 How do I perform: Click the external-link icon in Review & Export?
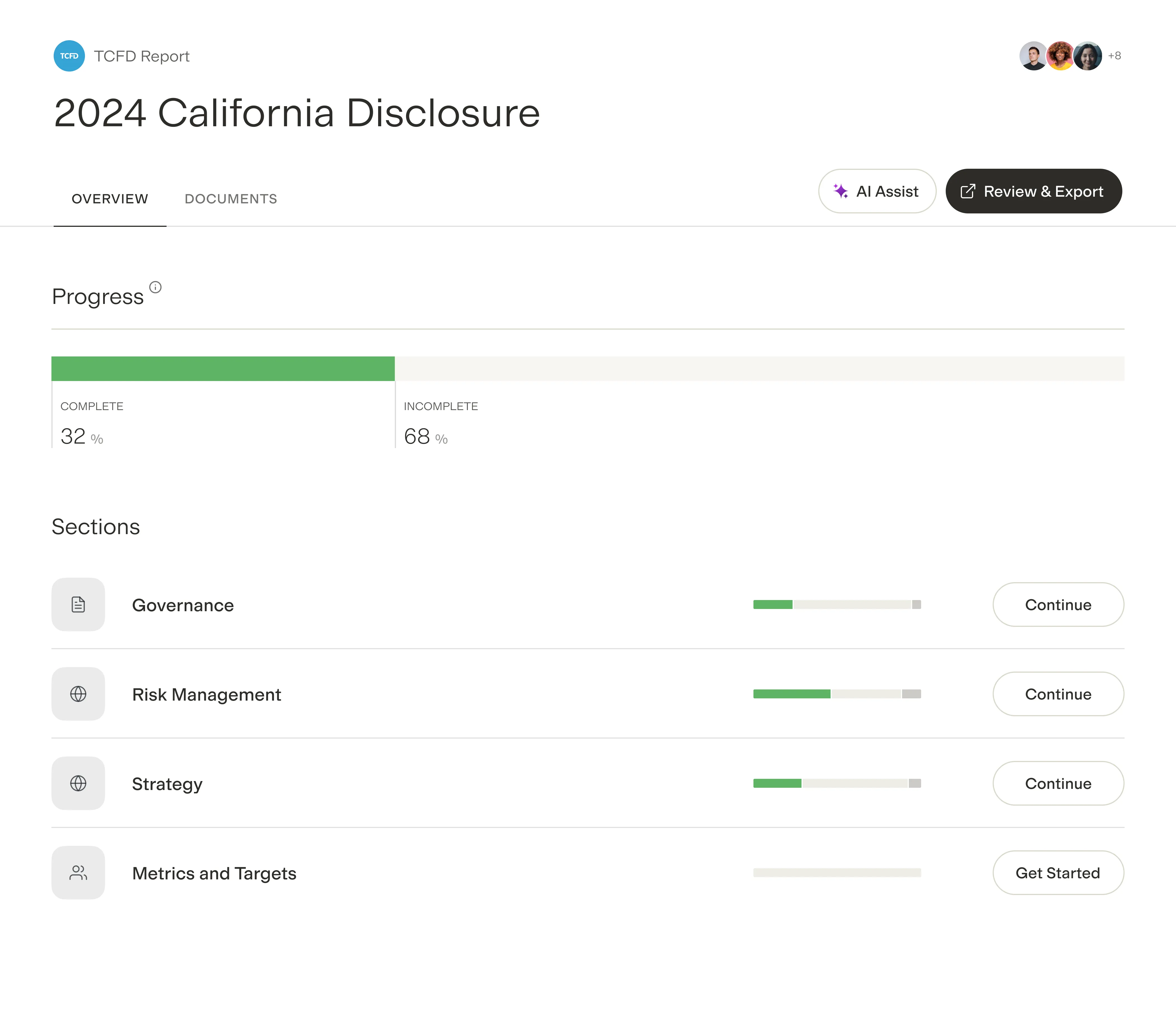(968, 191)
